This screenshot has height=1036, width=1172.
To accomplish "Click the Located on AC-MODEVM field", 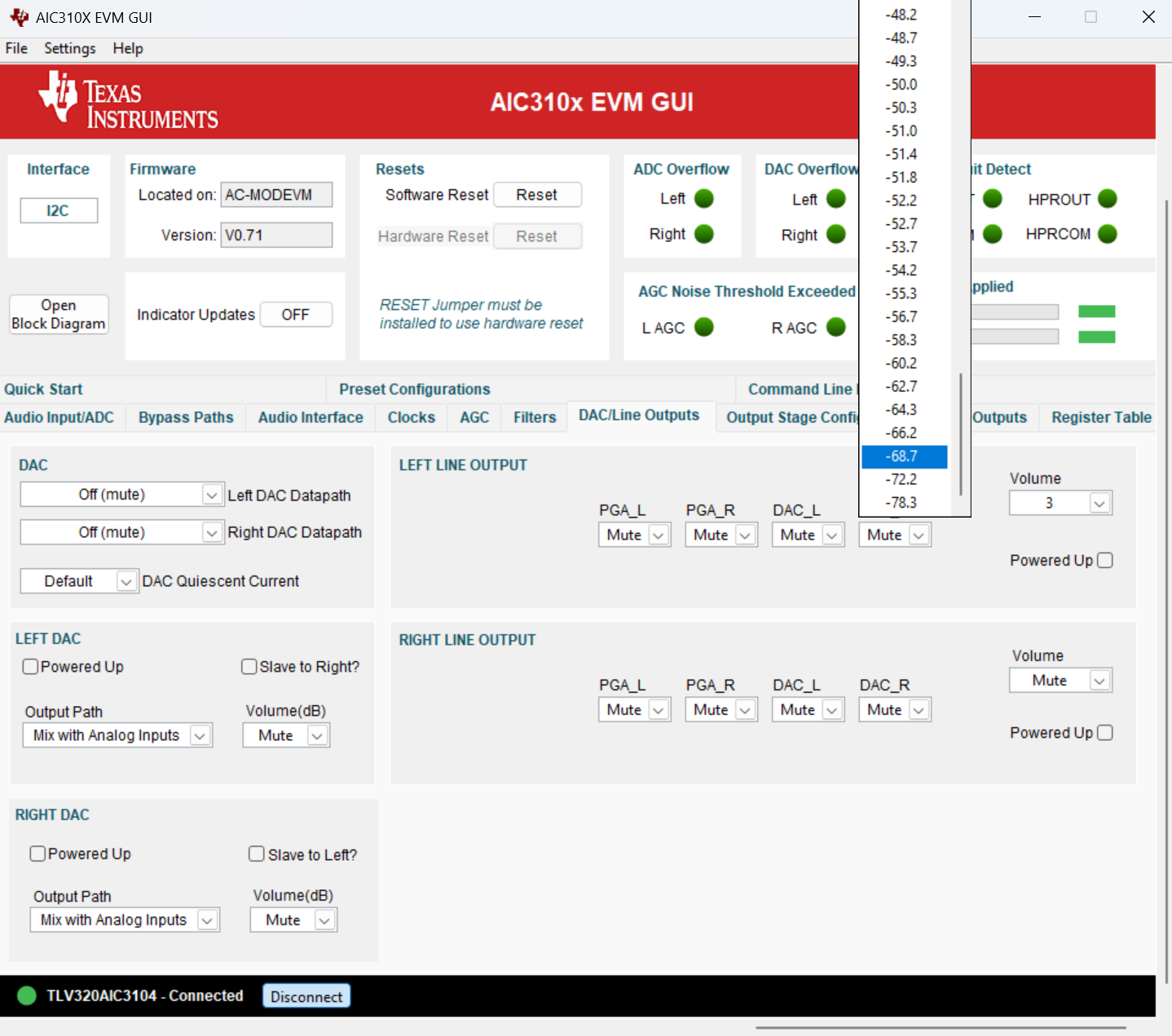I will click(x=276, y=195).
